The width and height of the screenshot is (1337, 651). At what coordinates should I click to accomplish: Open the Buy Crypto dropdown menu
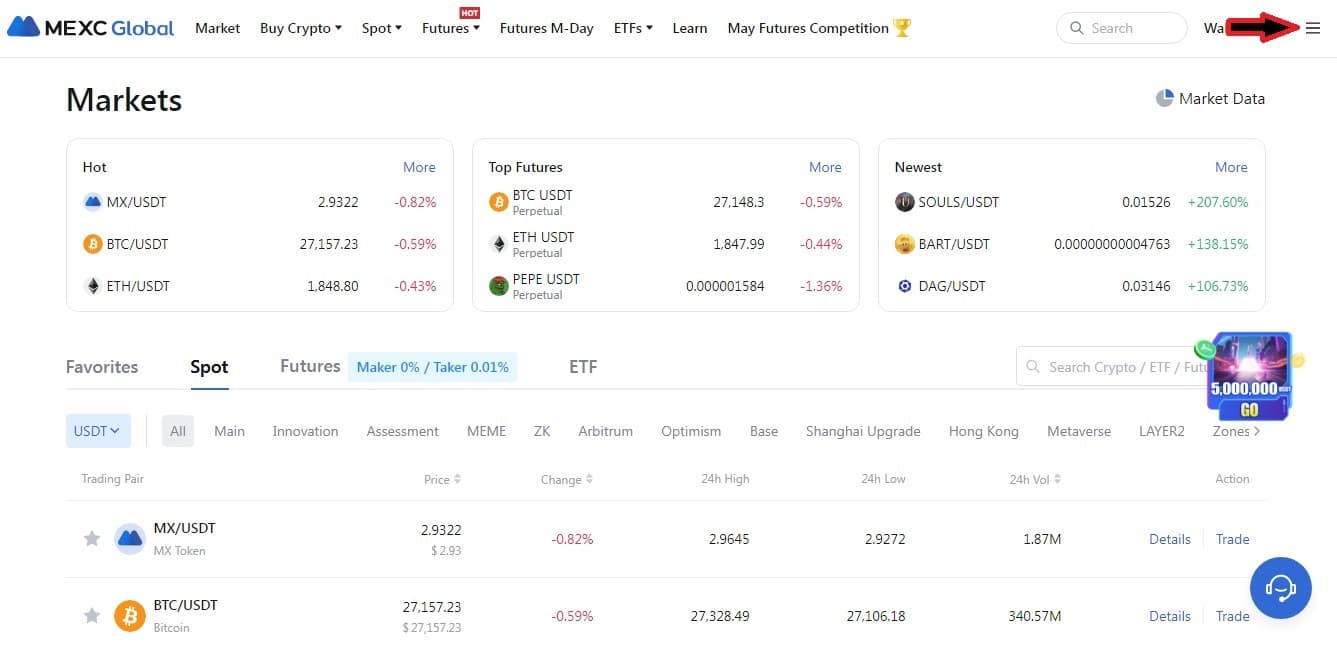click(300, 28)
